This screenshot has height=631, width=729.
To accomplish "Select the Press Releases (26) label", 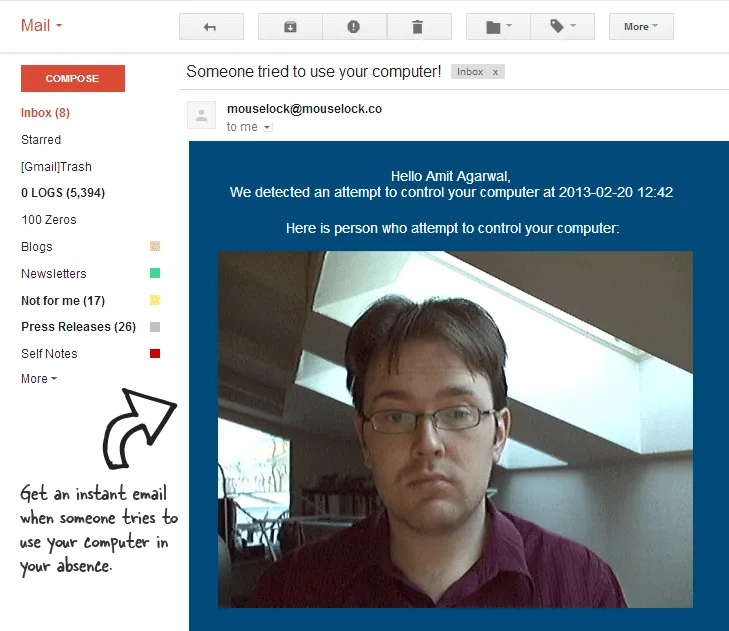I will 78,327.
